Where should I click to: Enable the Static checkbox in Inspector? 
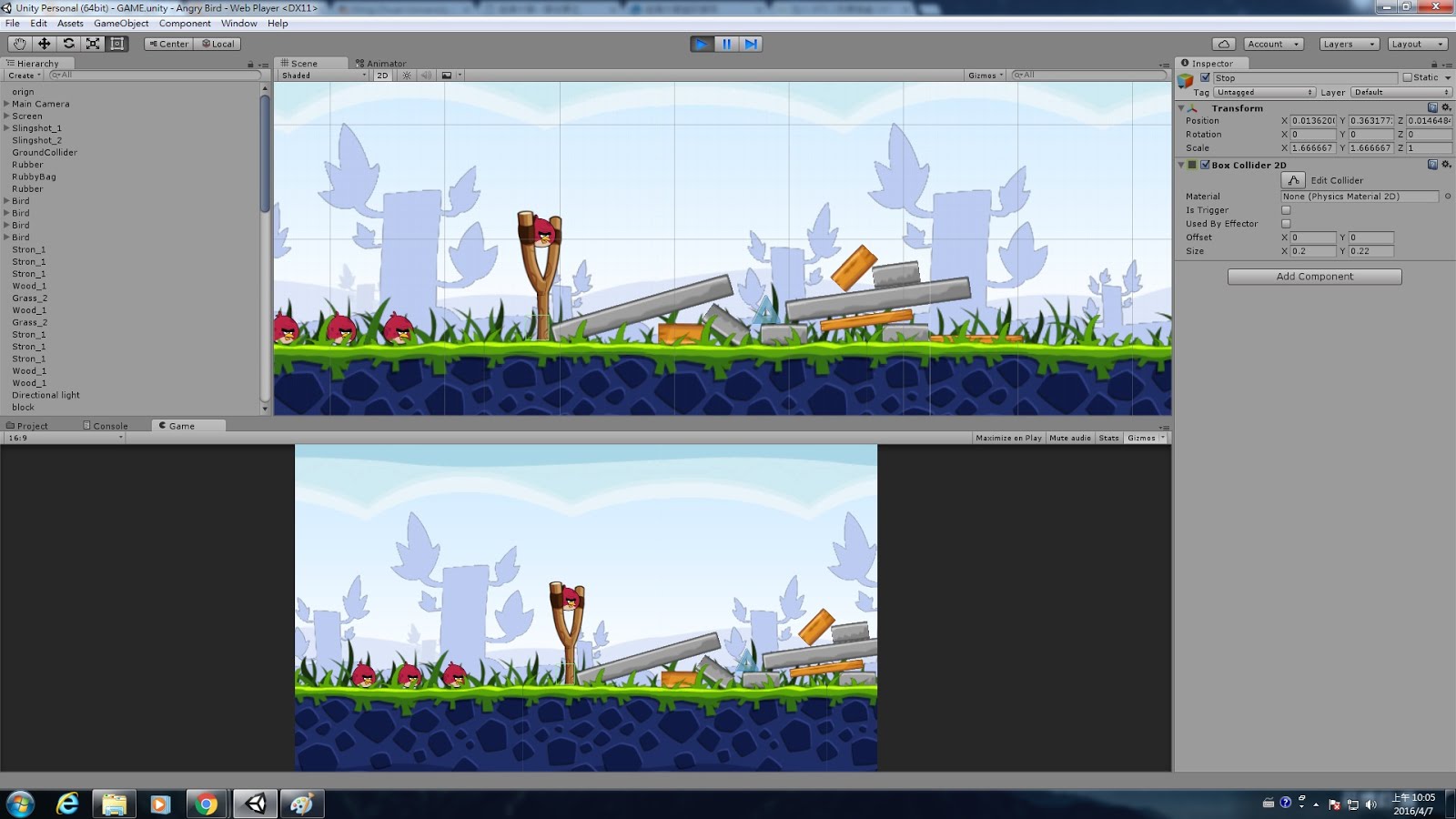tap(1407, 77)
